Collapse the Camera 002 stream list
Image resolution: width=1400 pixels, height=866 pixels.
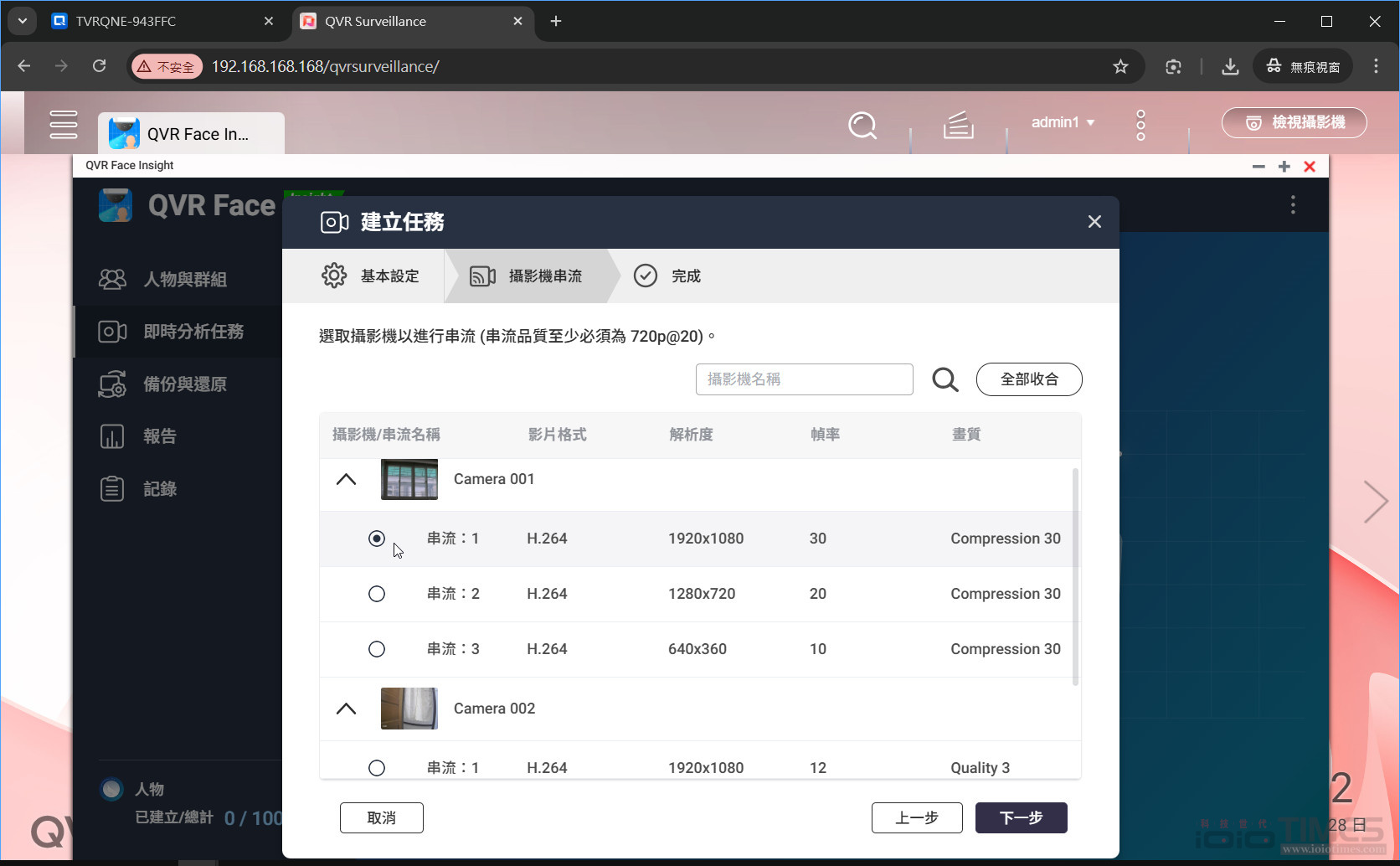pos(346,708)
